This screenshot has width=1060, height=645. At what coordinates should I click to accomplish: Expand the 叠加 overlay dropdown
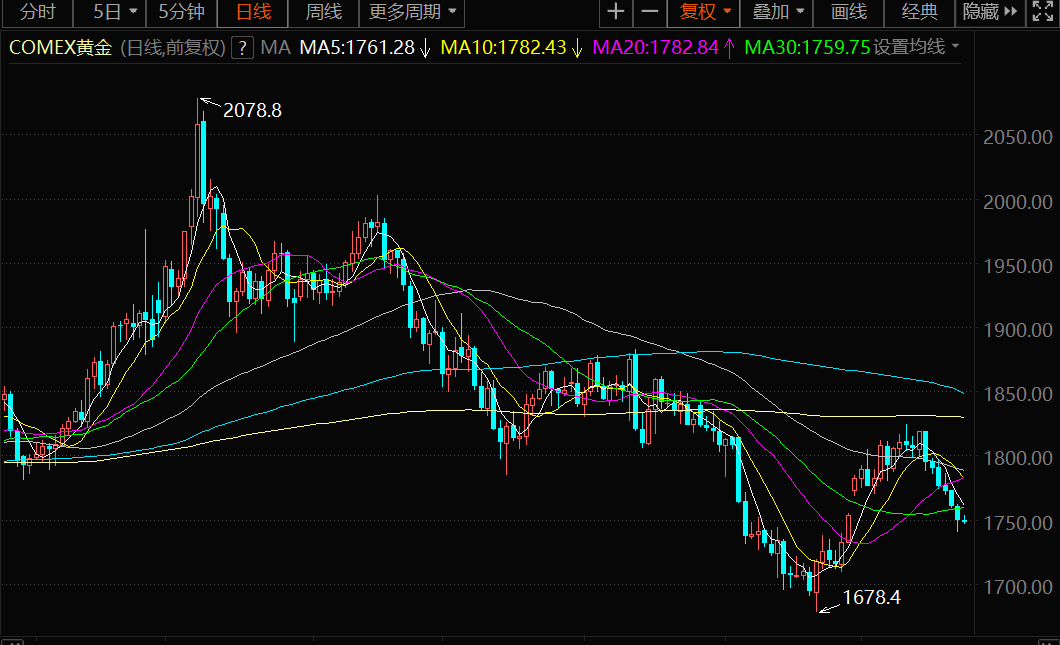[777, 11]
